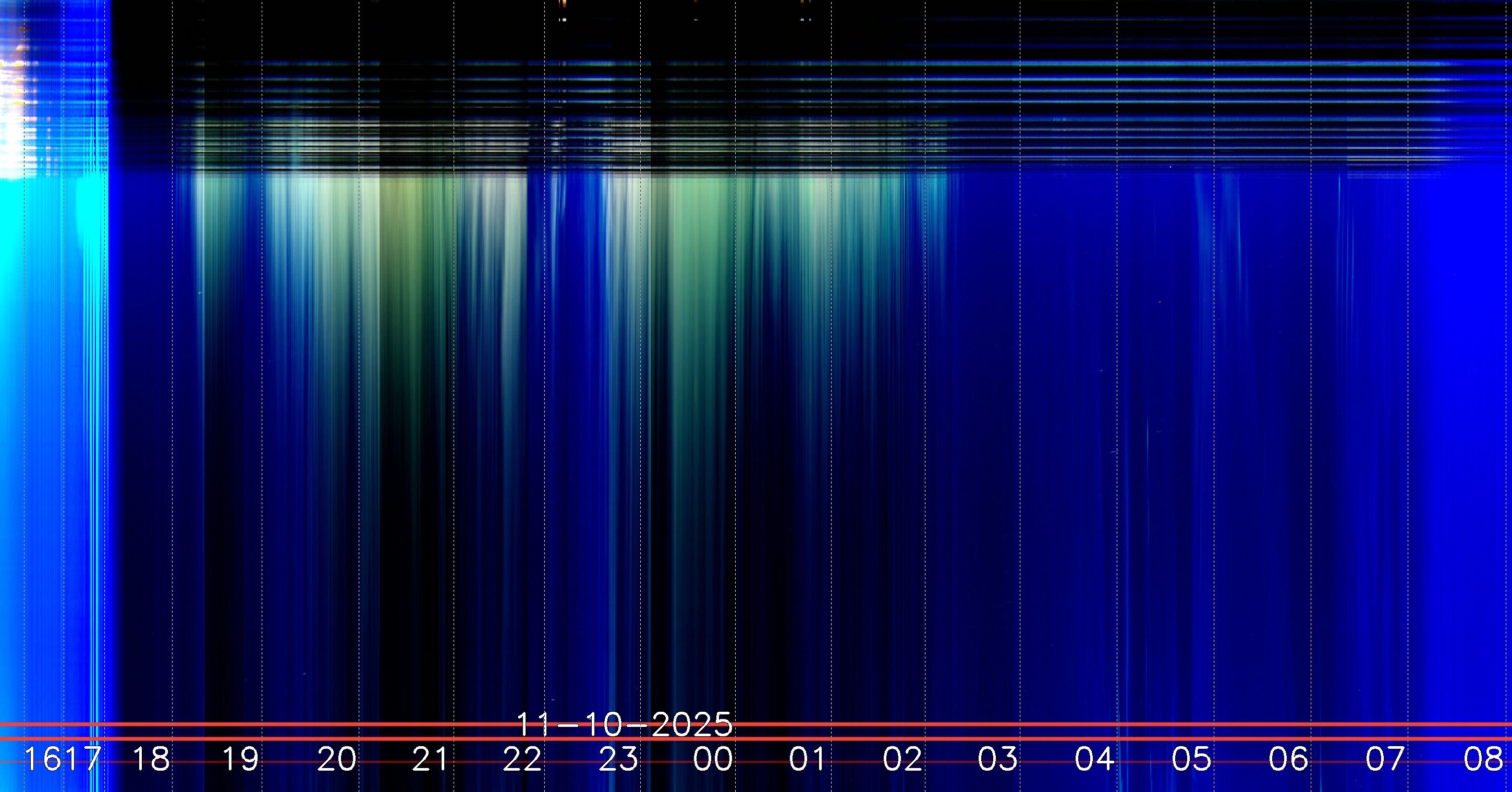Image resolution: width=1512 pixels, height=792 pixels.
Task: Select the 00 midnight hour label
Action: 713,759
